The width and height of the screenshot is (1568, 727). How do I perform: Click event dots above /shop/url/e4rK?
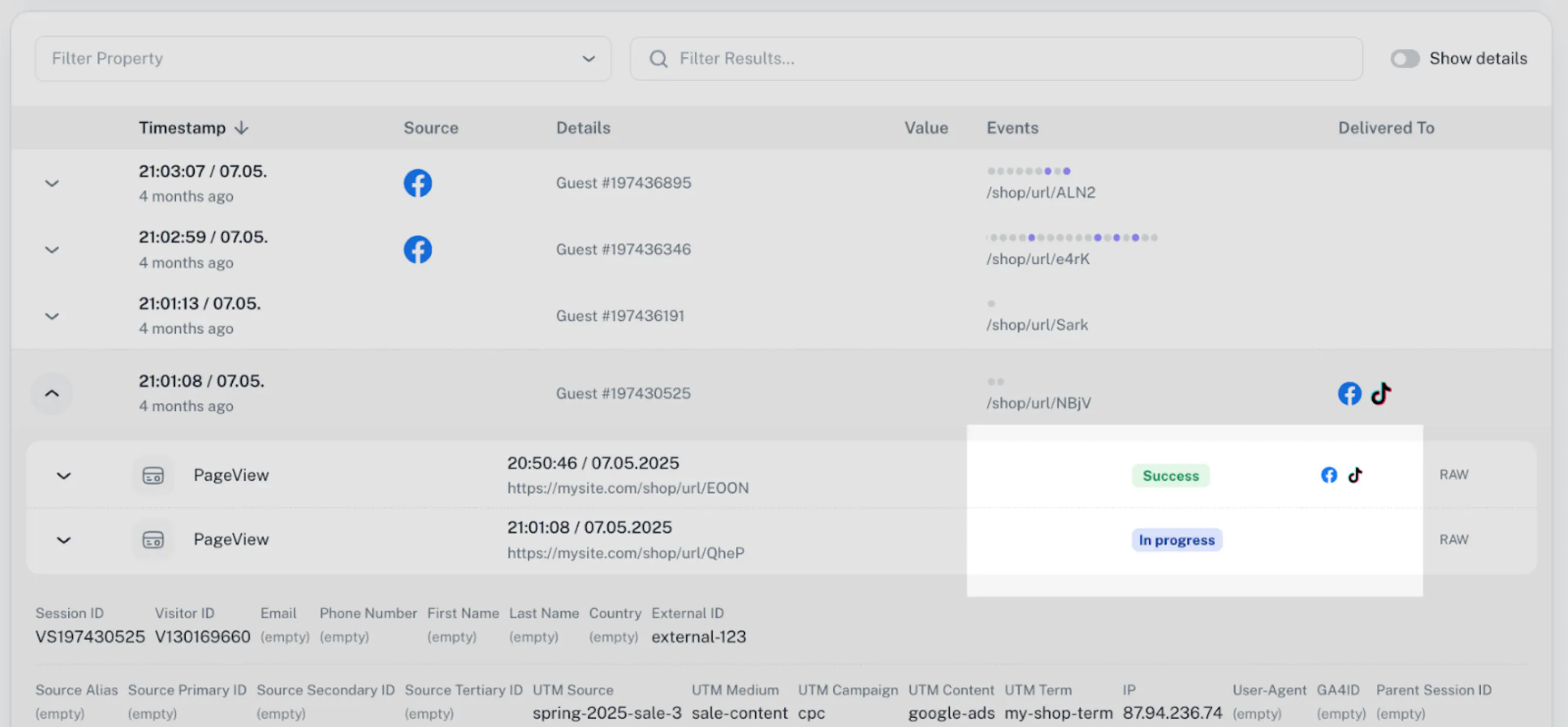point(1071,237)
